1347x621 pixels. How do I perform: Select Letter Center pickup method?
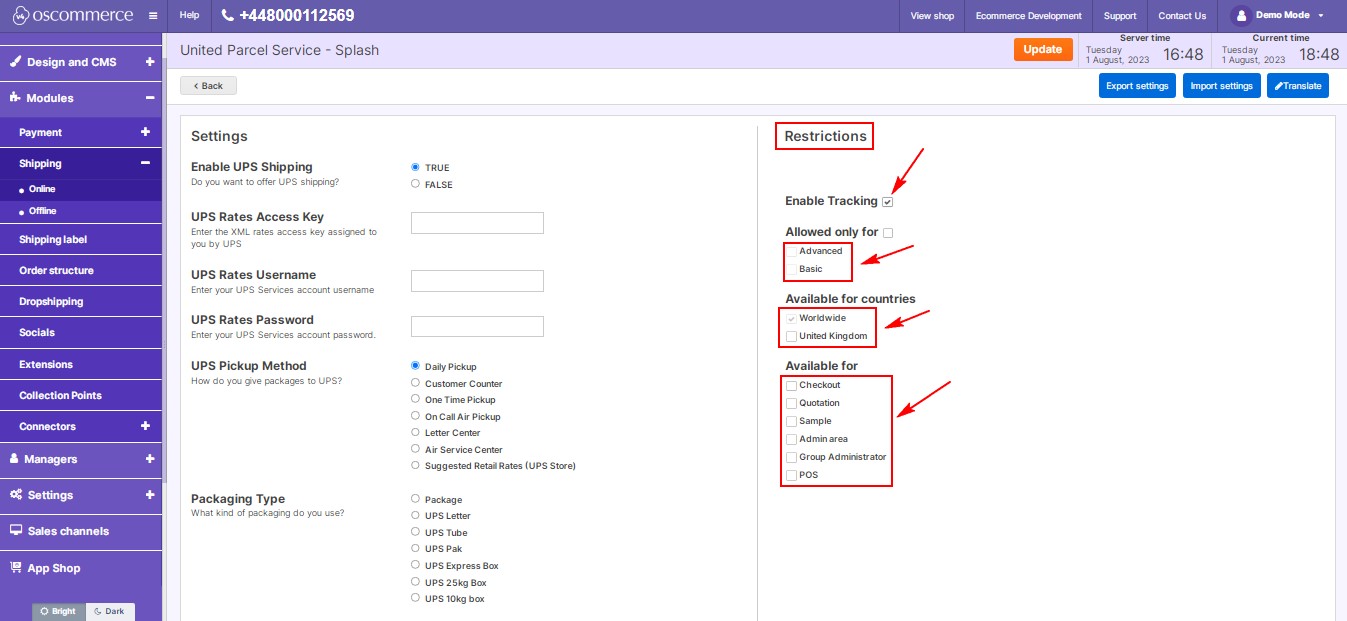415,432
